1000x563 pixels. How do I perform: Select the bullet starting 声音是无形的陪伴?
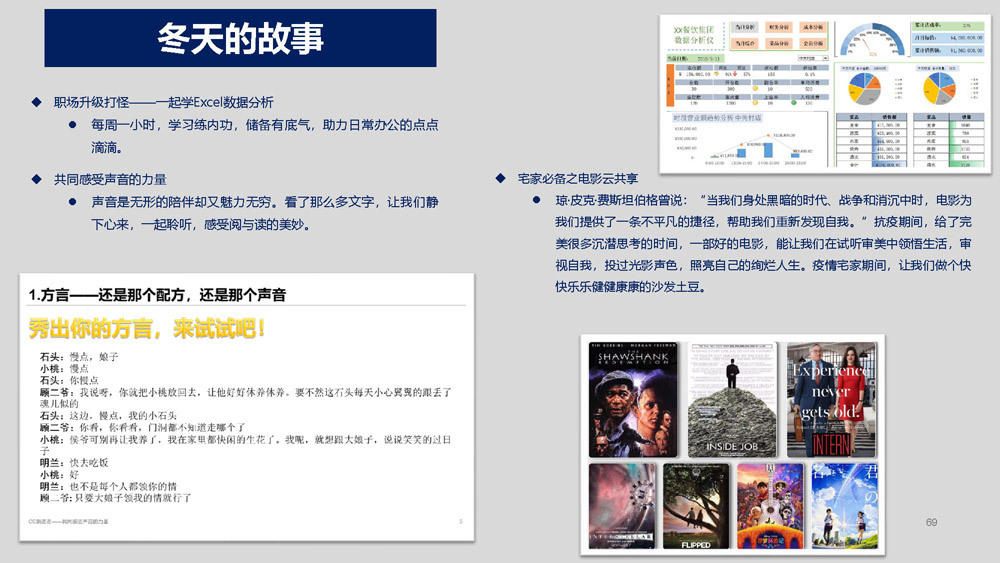pos(265,213)
